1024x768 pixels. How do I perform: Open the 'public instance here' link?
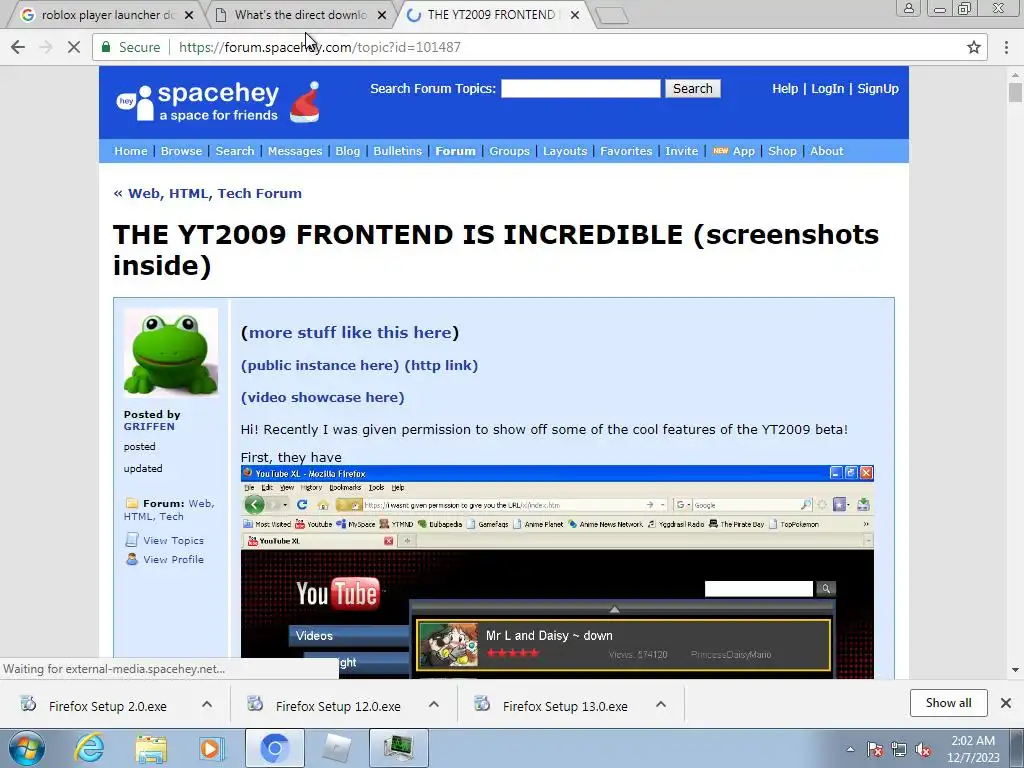320,365
